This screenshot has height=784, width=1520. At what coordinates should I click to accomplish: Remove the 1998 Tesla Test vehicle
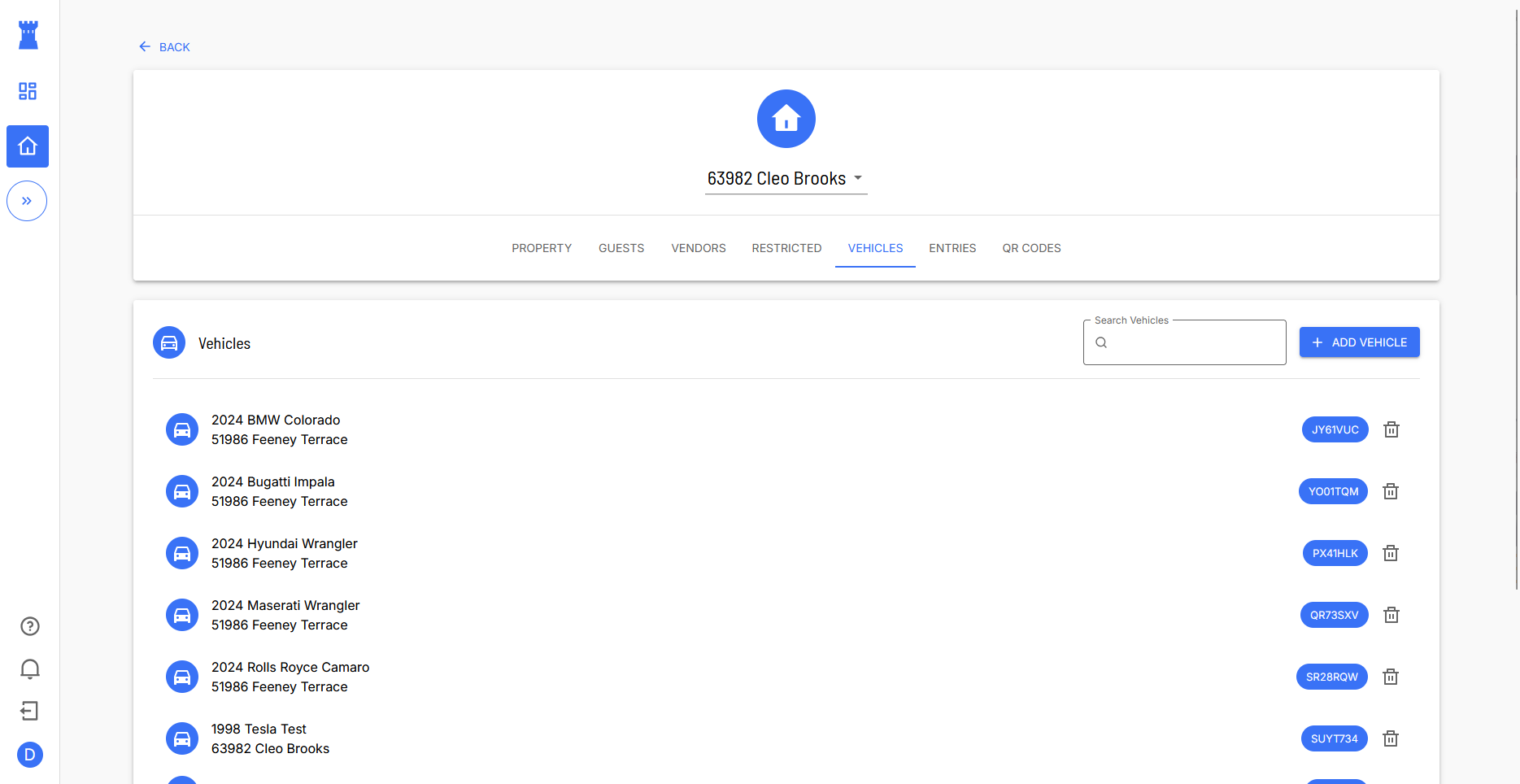point(1391,738)
